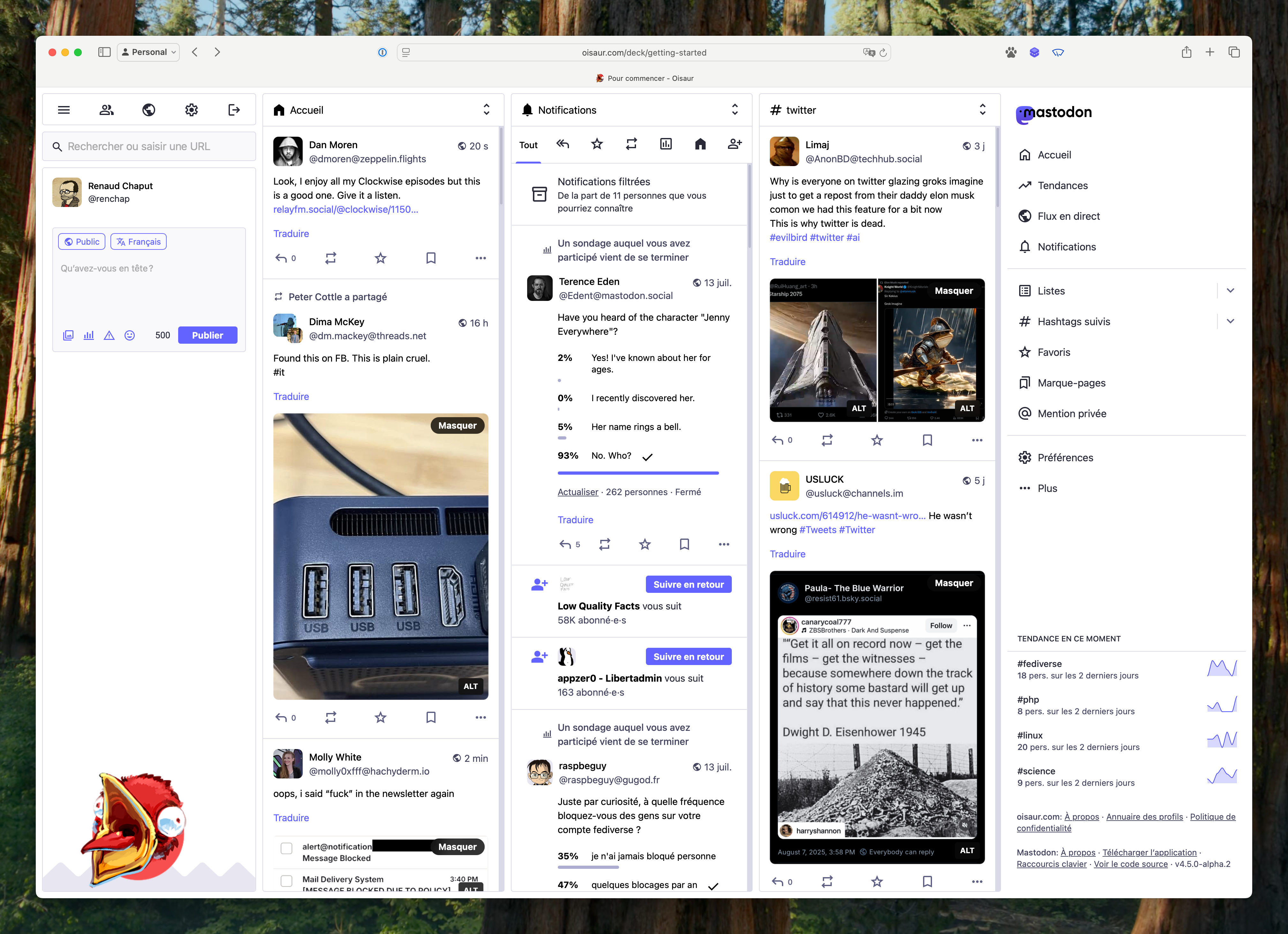Bookmark Dan Moren's post
Image resolution: width=1288 pixels, height=934 pixels.
click(x=431, y=258)
